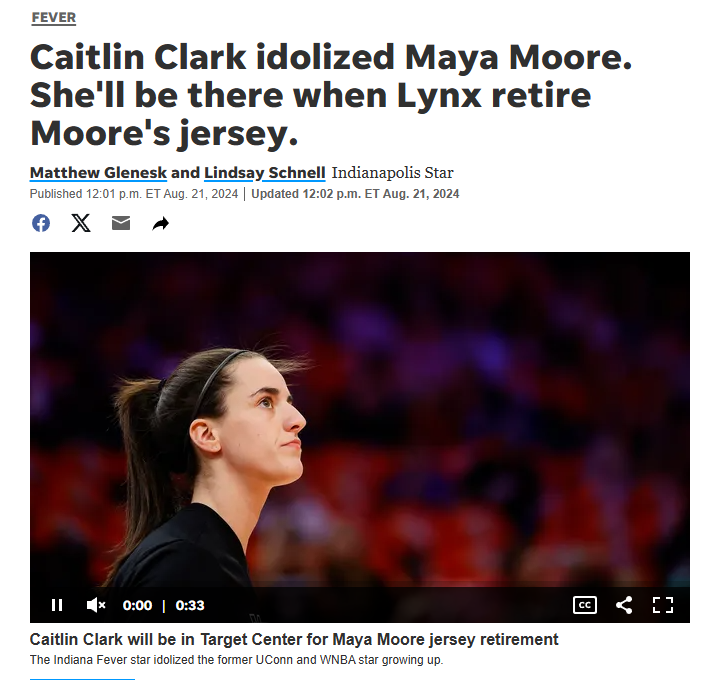Open the curved-arrow share options icon
Viewport: 706px width, 688px height.
(x=161, y=223)
